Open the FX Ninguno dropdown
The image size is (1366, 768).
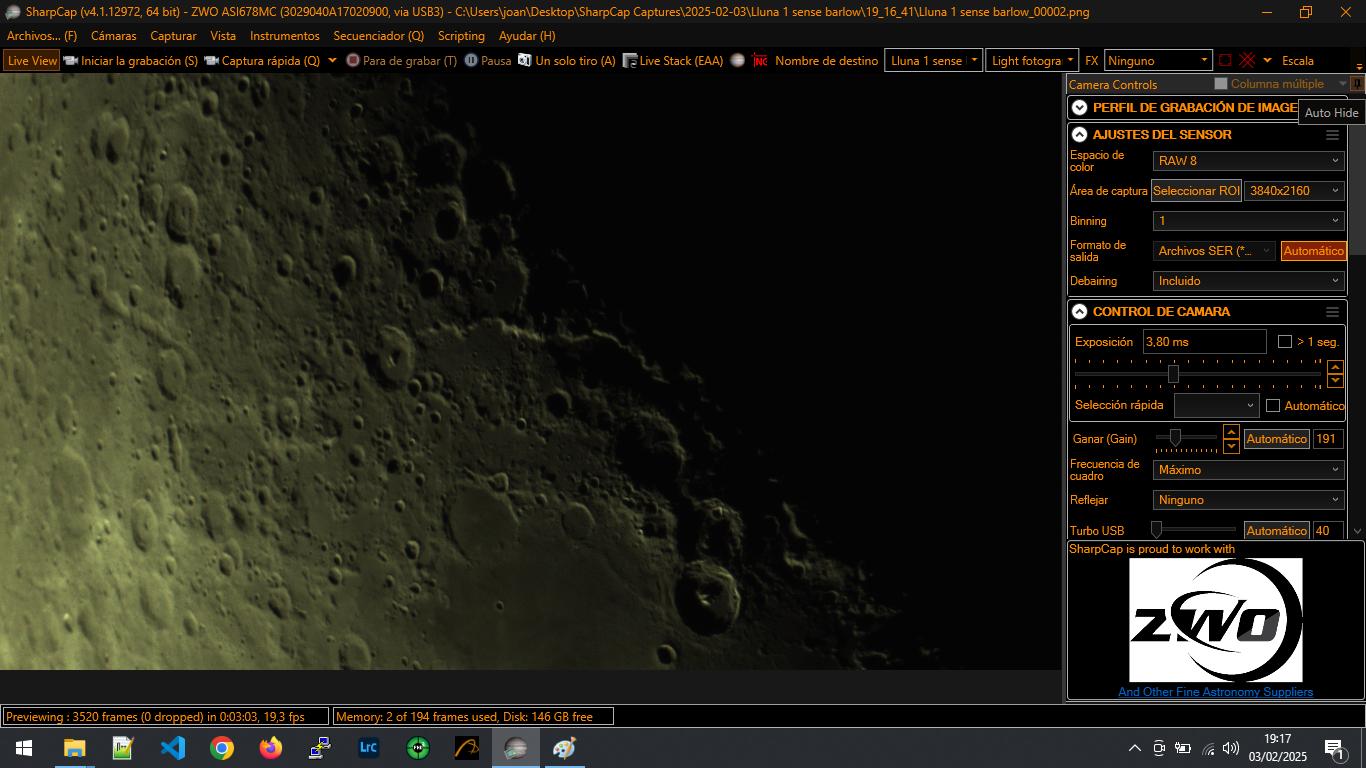(x=1158, y=61)
